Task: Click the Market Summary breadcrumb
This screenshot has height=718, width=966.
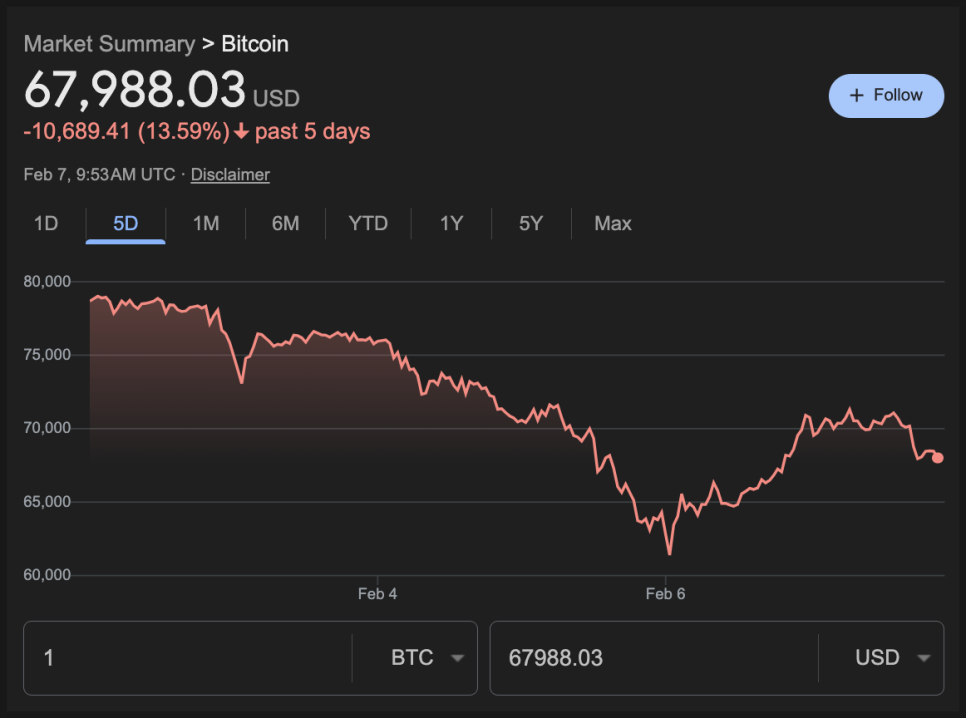Action: click(x=109, y=44)
